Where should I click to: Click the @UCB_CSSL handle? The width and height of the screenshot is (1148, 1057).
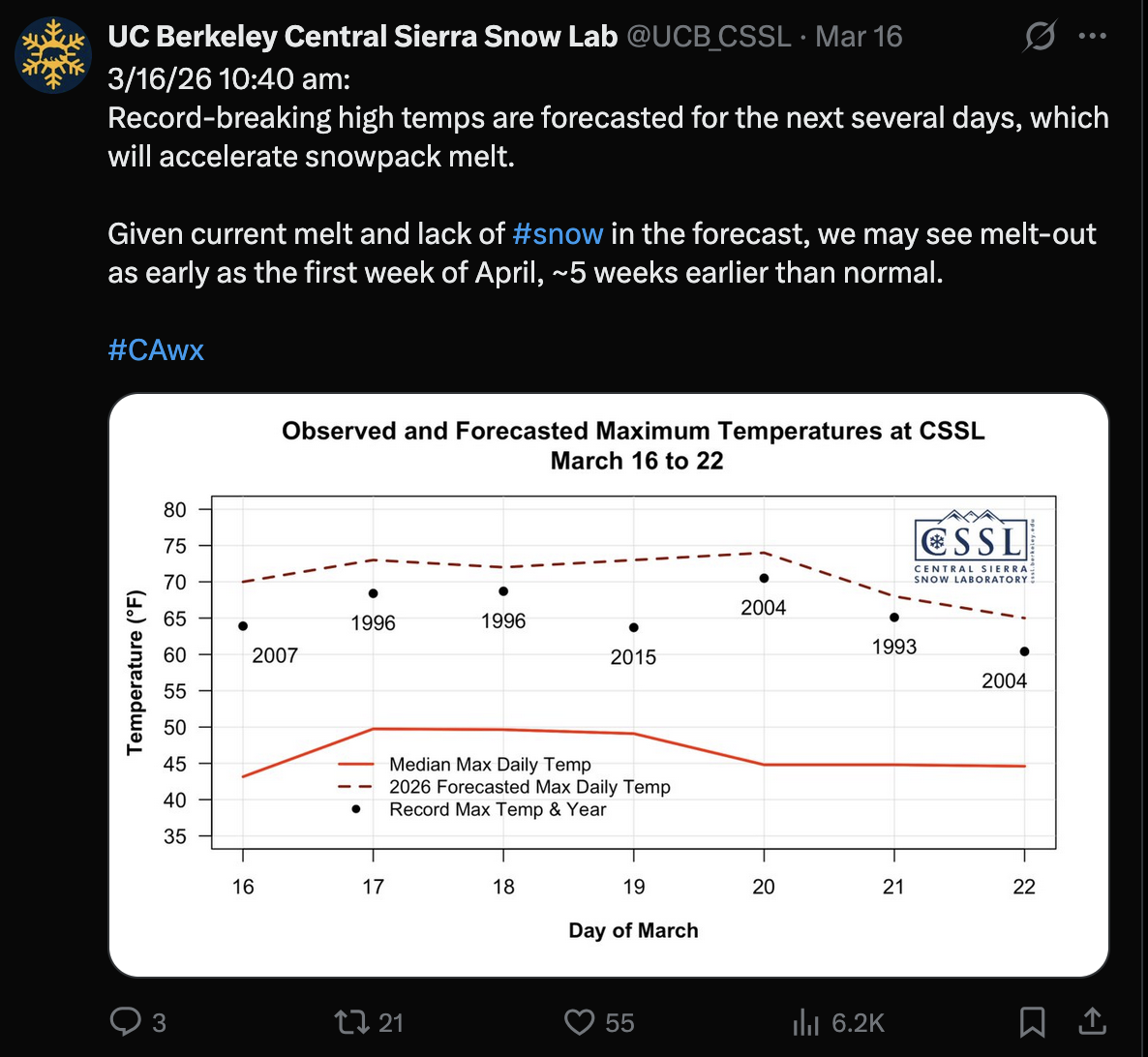pos(709,37)
